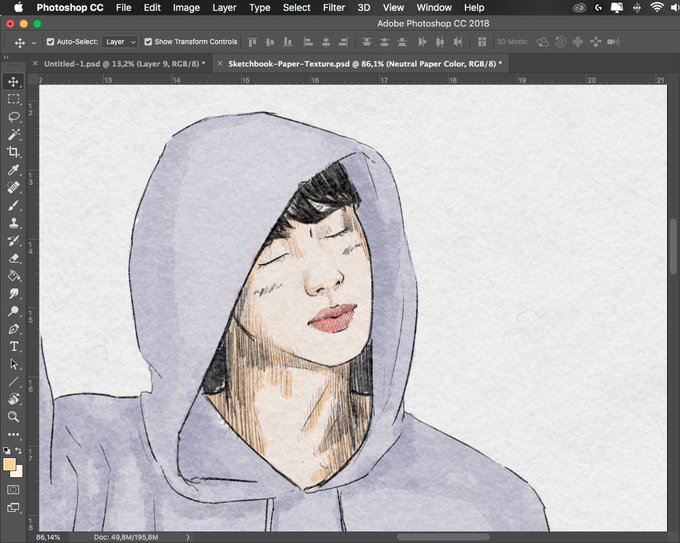Switch to Untitled-1.psd document tab
The image size is (680, 543).
[x=124, y=64]
